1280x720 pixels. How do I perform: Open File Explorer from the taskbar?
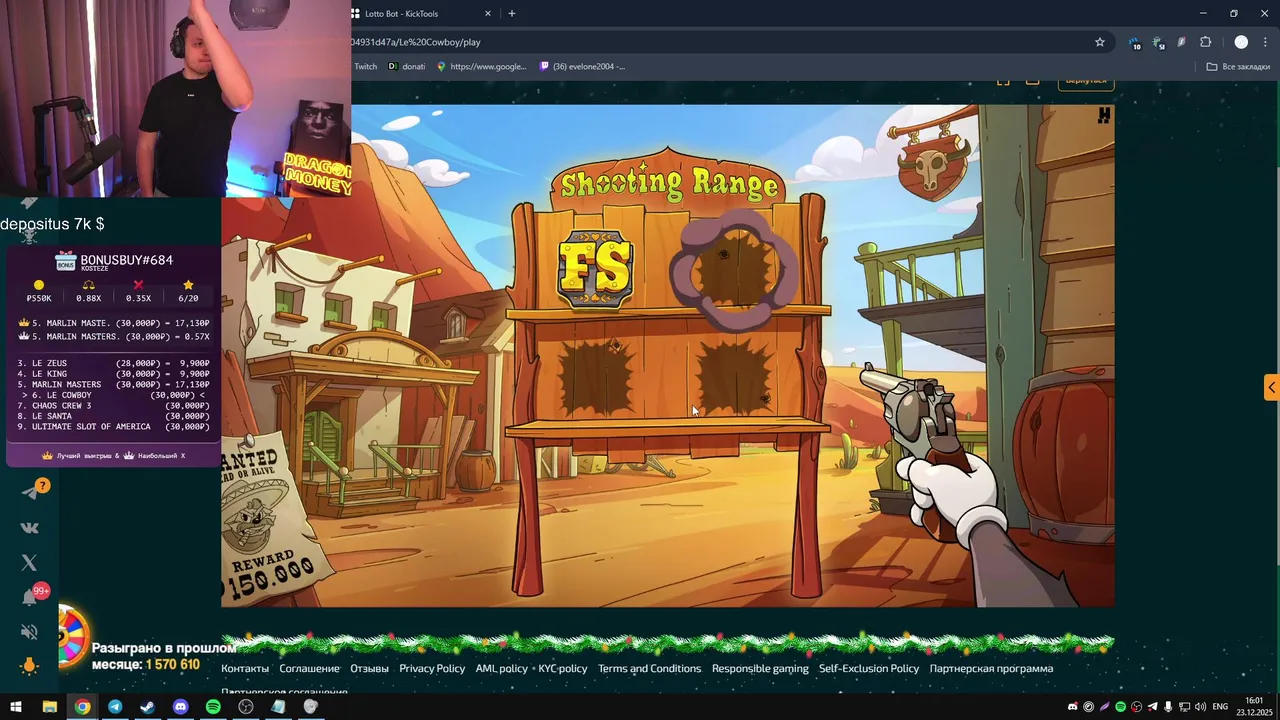click(x=49, y=707)
